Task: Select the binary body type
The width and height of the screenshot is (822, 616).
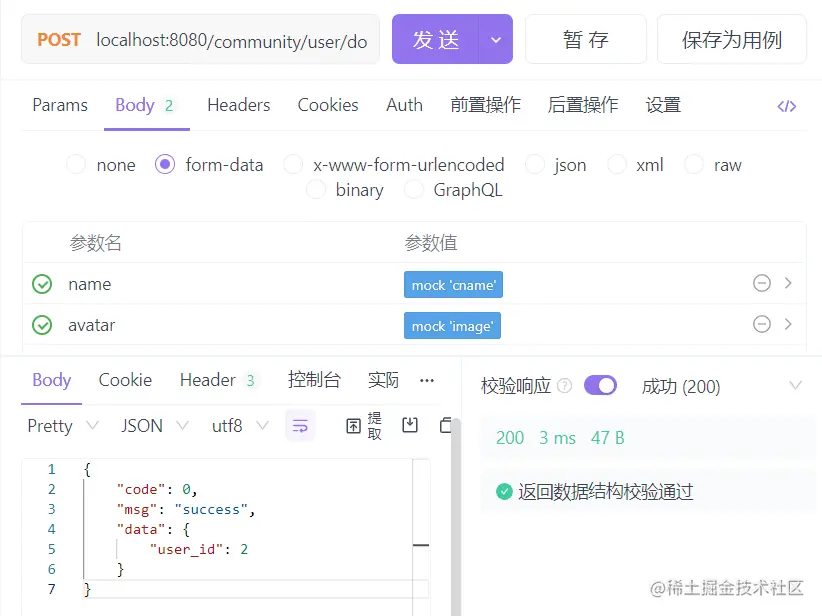Action: click(x=316, y=190)
